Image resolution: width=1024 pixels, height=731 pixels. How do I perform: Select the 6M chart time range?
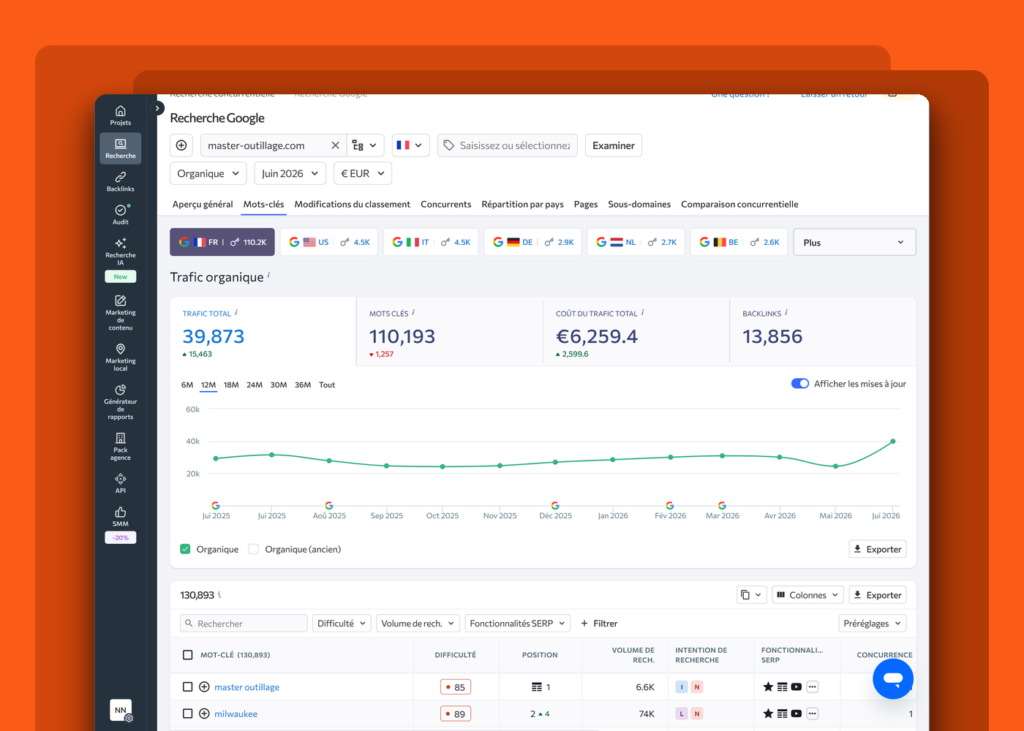(x=187, y=385)
